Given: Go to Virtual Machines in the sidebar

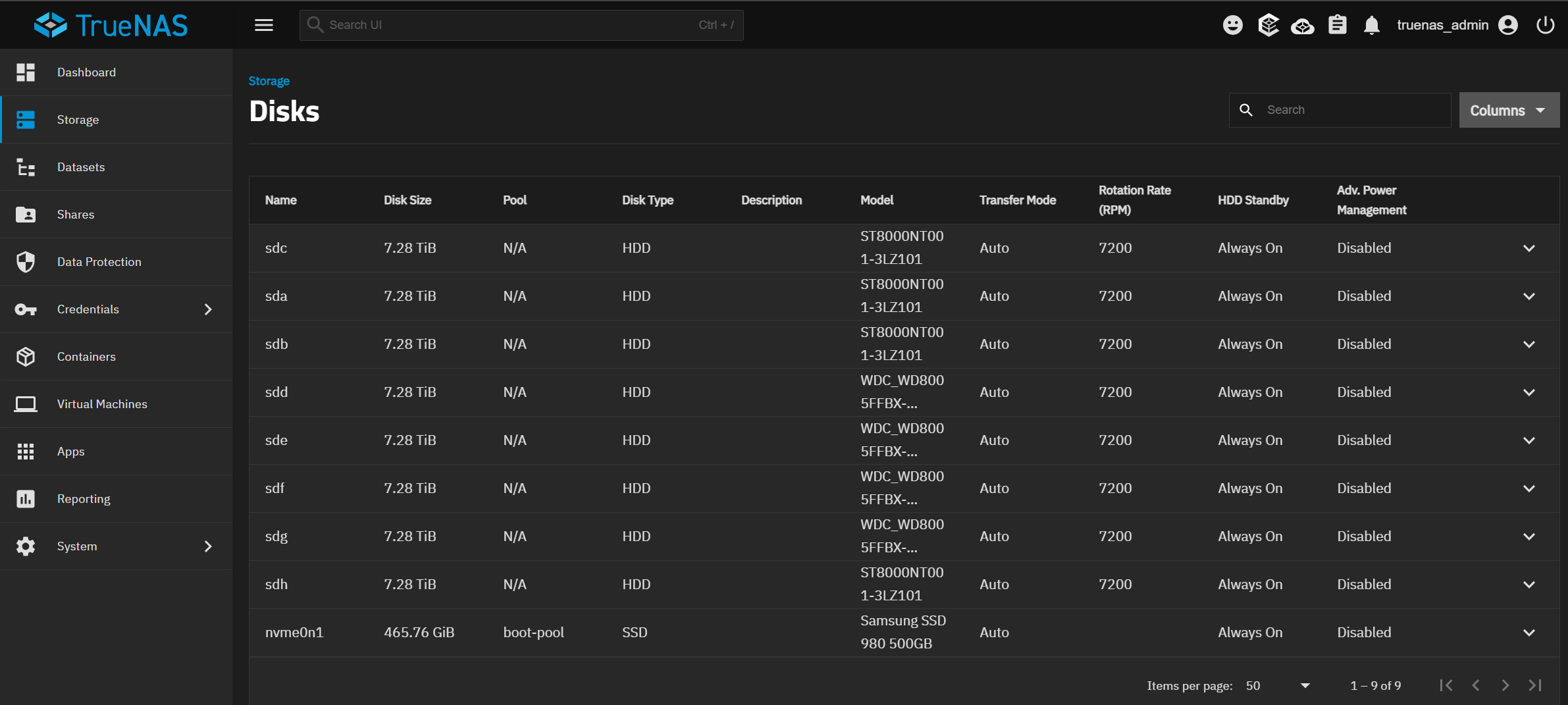Looking at the screenshot, I should tap(102, 404).
